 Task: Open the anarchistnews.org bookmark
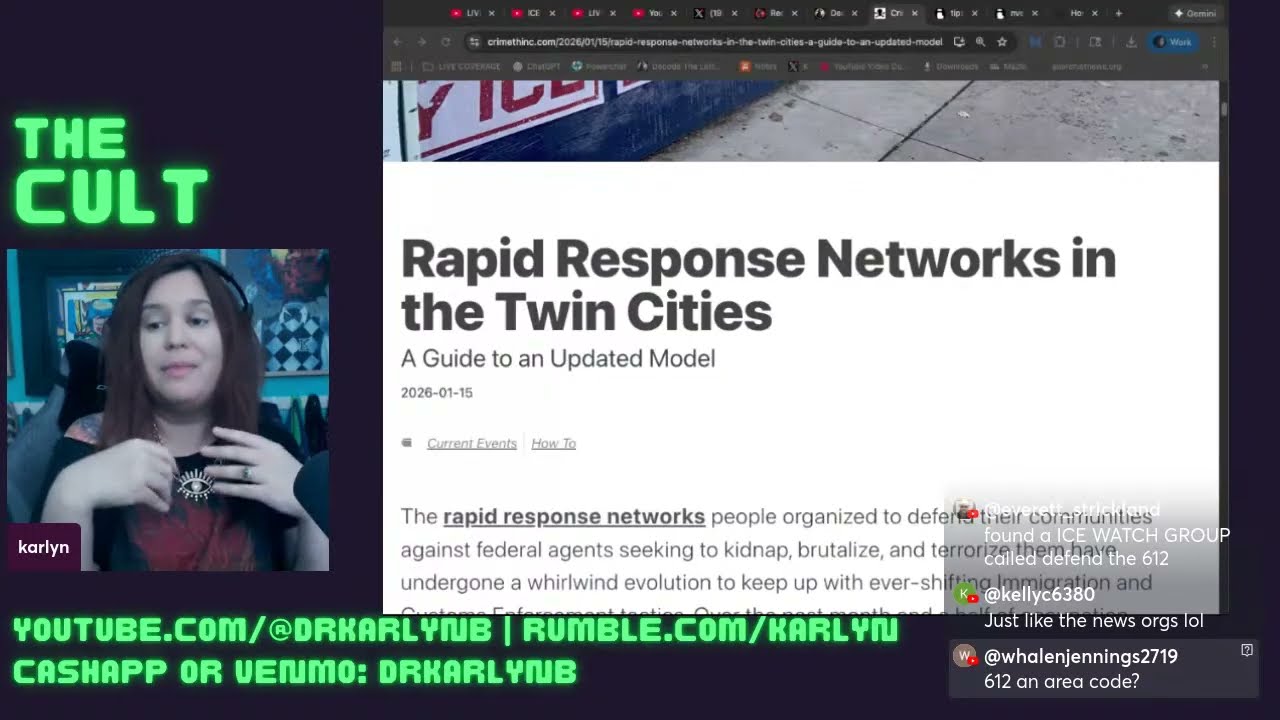pyautogui.click(x=1087, y=67)
